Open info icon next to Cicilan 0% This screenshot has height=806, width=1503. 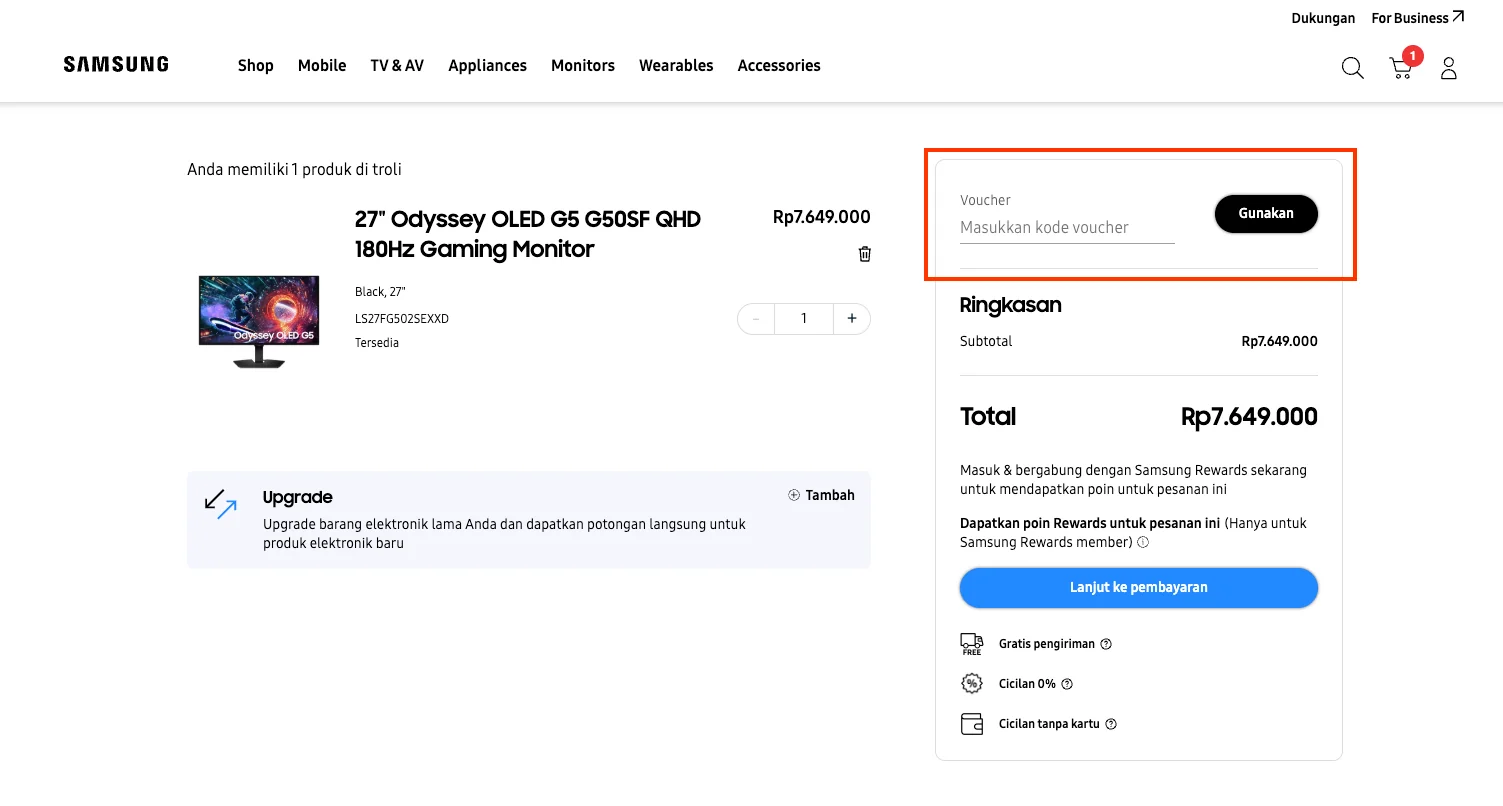1067,684
